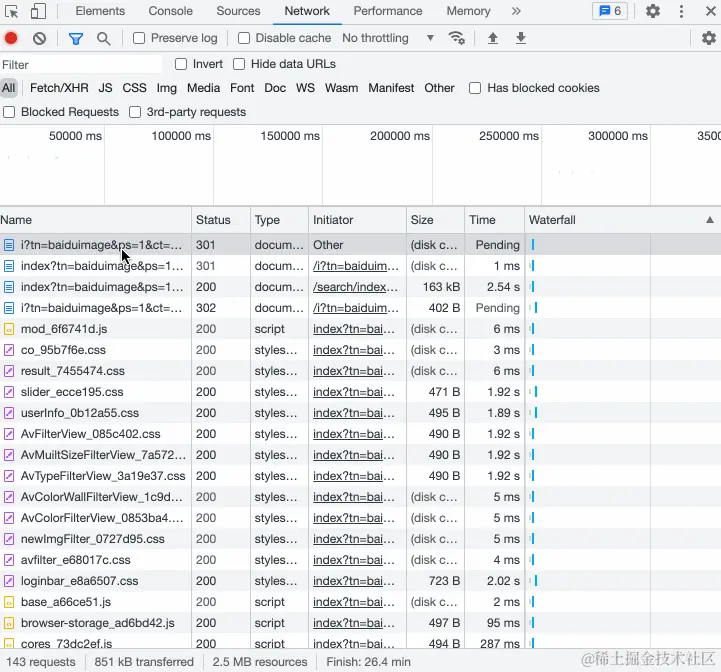Tick the Invert filter checkbox
The width and height of the screenshot is (721, 672).
pyautogui.click(x=181, y=64)
